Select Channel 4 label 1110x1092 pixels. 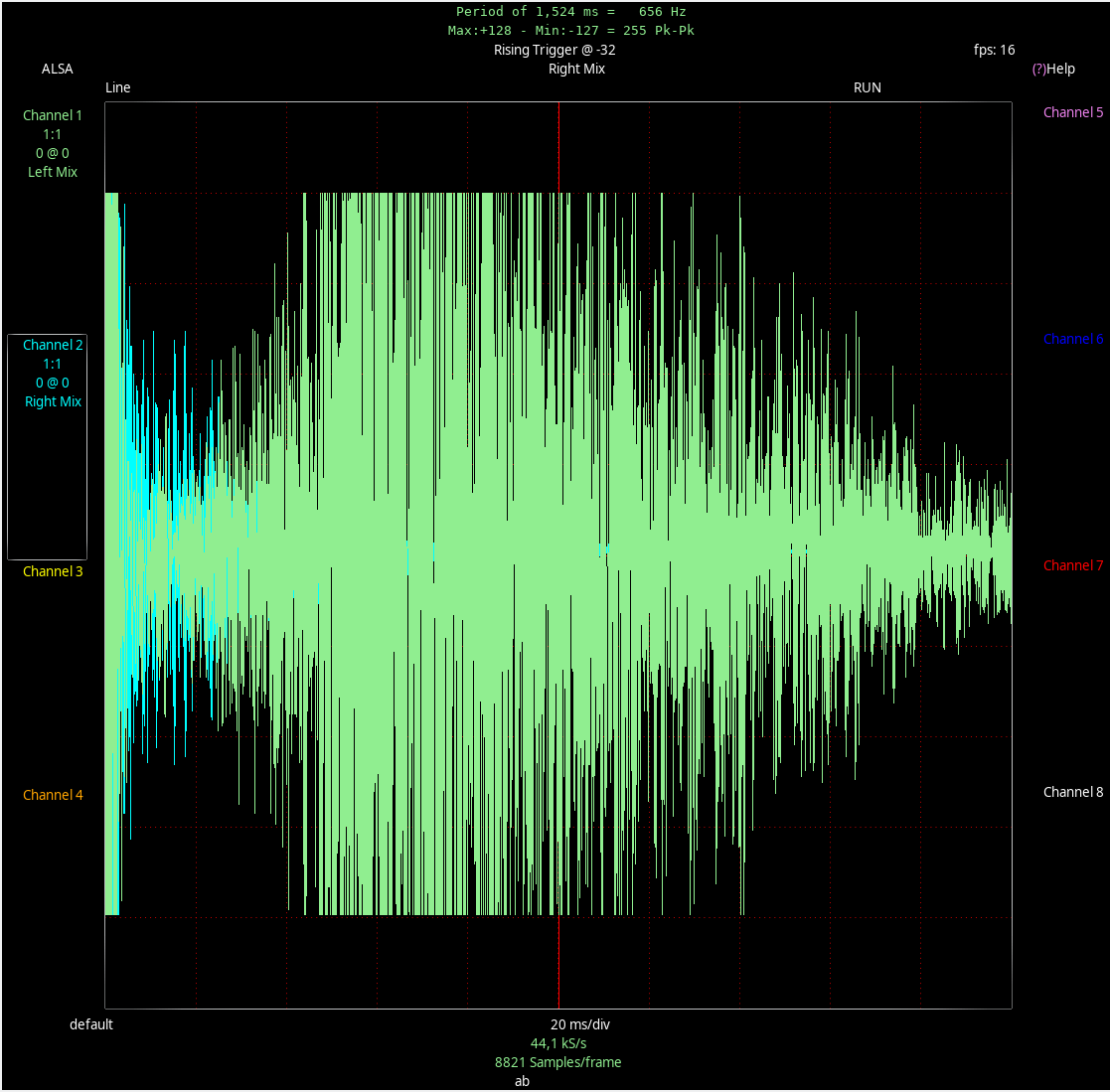point(53,795)
